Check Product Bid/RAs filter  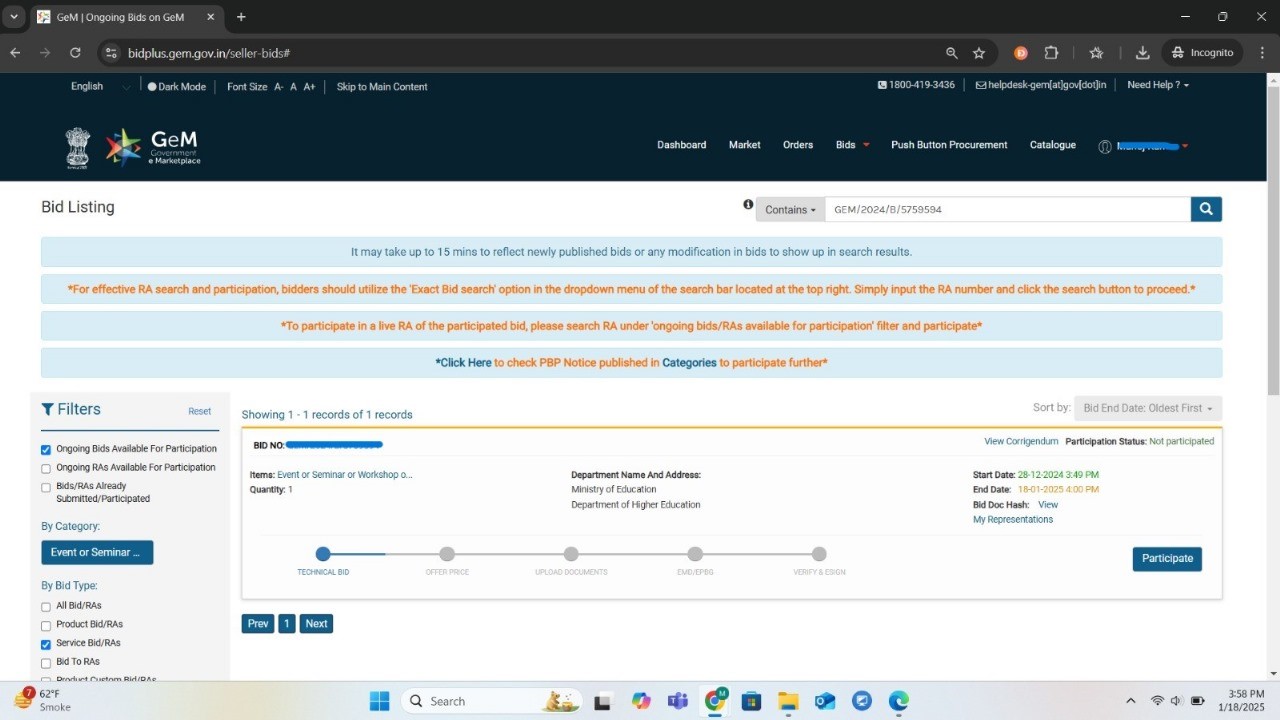pyautogui.click(x=46, y=626)
